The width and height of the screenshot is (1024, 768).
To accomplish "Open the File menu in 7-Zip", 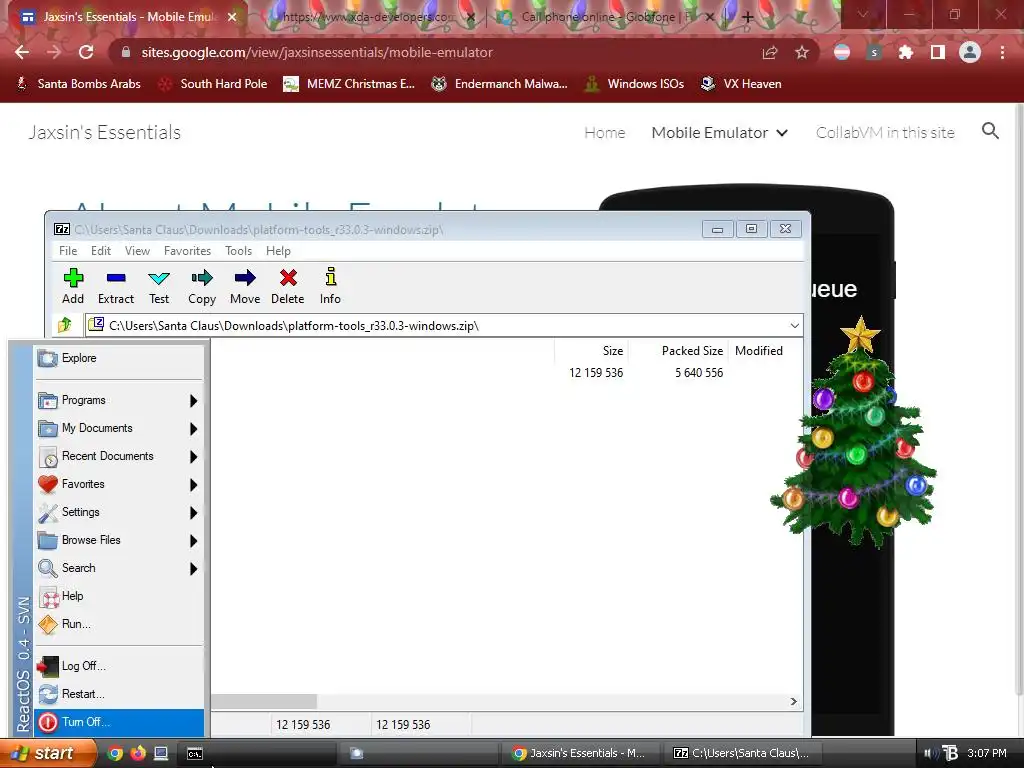I will (68, 251).
